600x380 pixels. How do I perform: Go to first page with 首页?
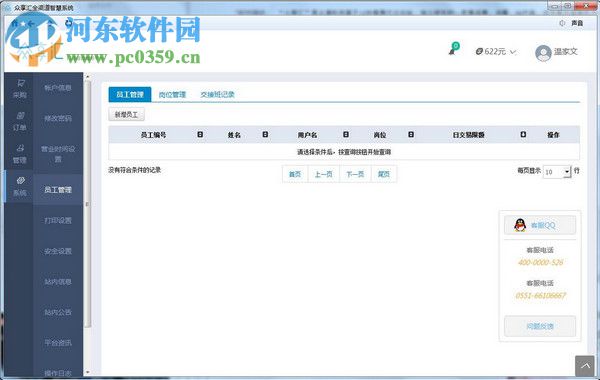click(x=295, y=174)
